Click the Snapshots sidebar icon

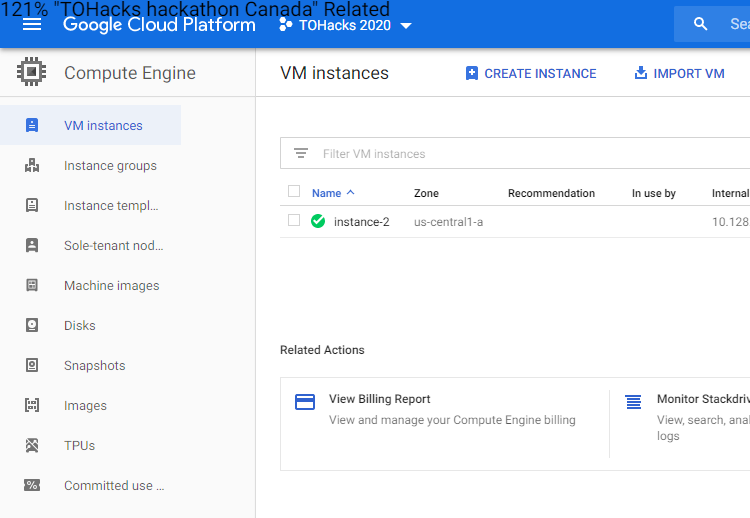point(32,366)
